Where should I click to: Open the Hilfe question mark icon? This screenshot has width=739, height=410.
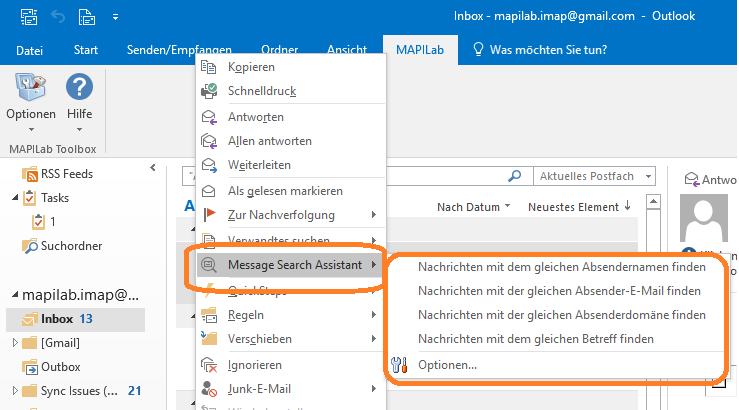coord(79,87)
